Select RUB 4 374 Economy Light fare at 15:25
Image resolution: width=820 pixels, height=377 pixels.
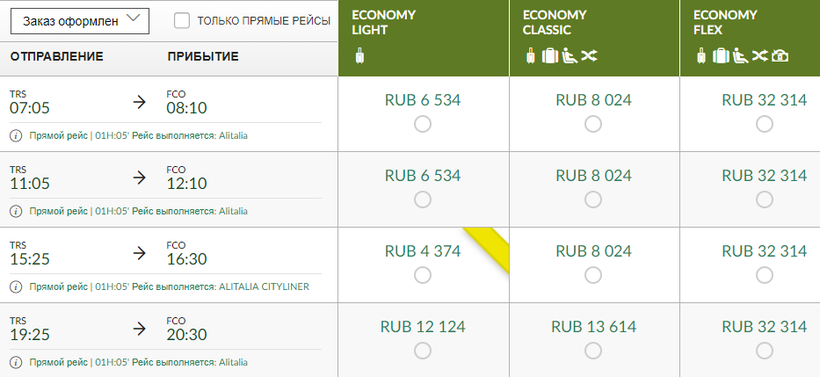[423, 275]
